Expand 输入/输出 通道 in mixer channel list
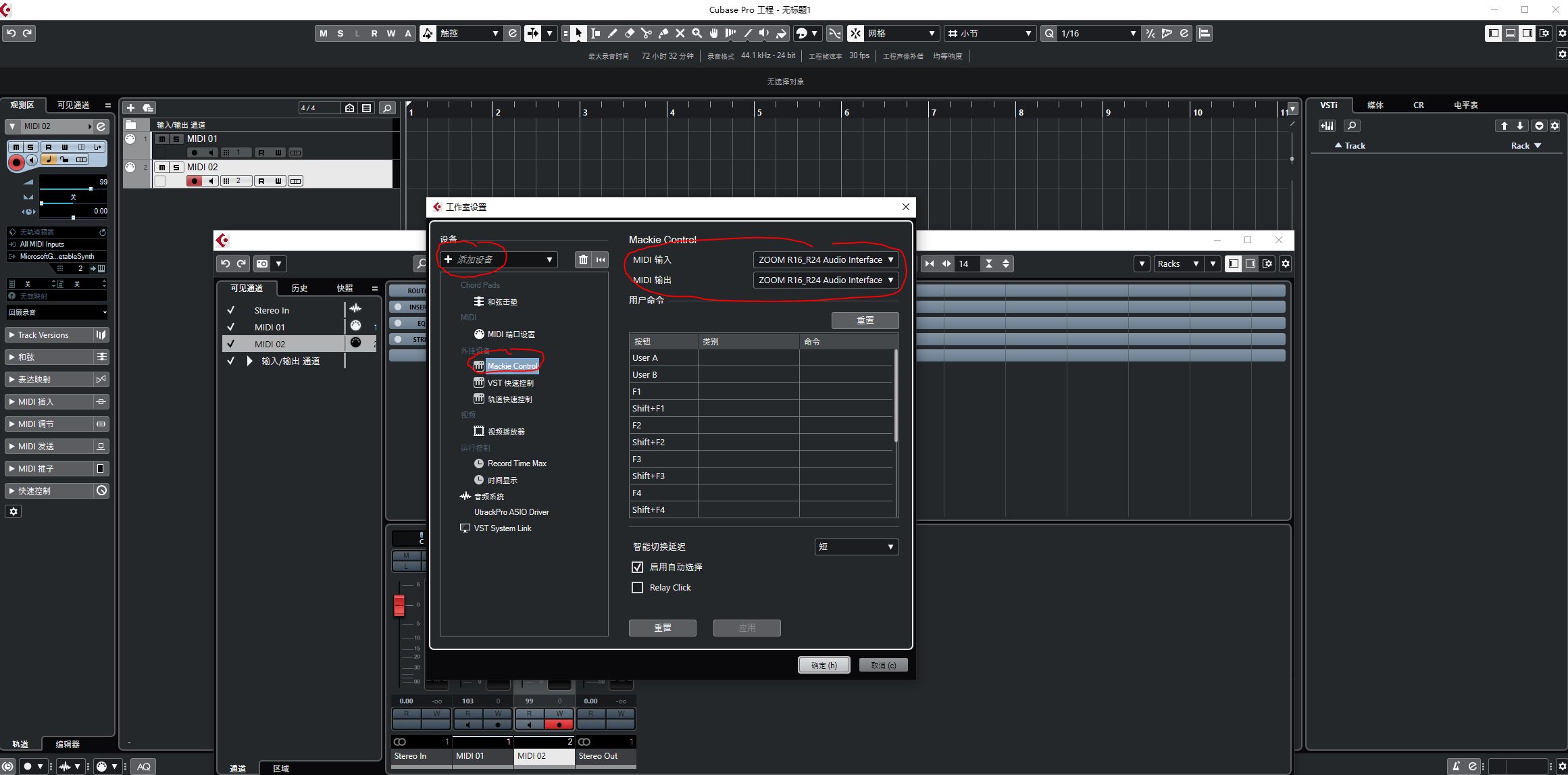Image resolution: width=1568 pixels, height=775 pixels. tap(250, 361)
